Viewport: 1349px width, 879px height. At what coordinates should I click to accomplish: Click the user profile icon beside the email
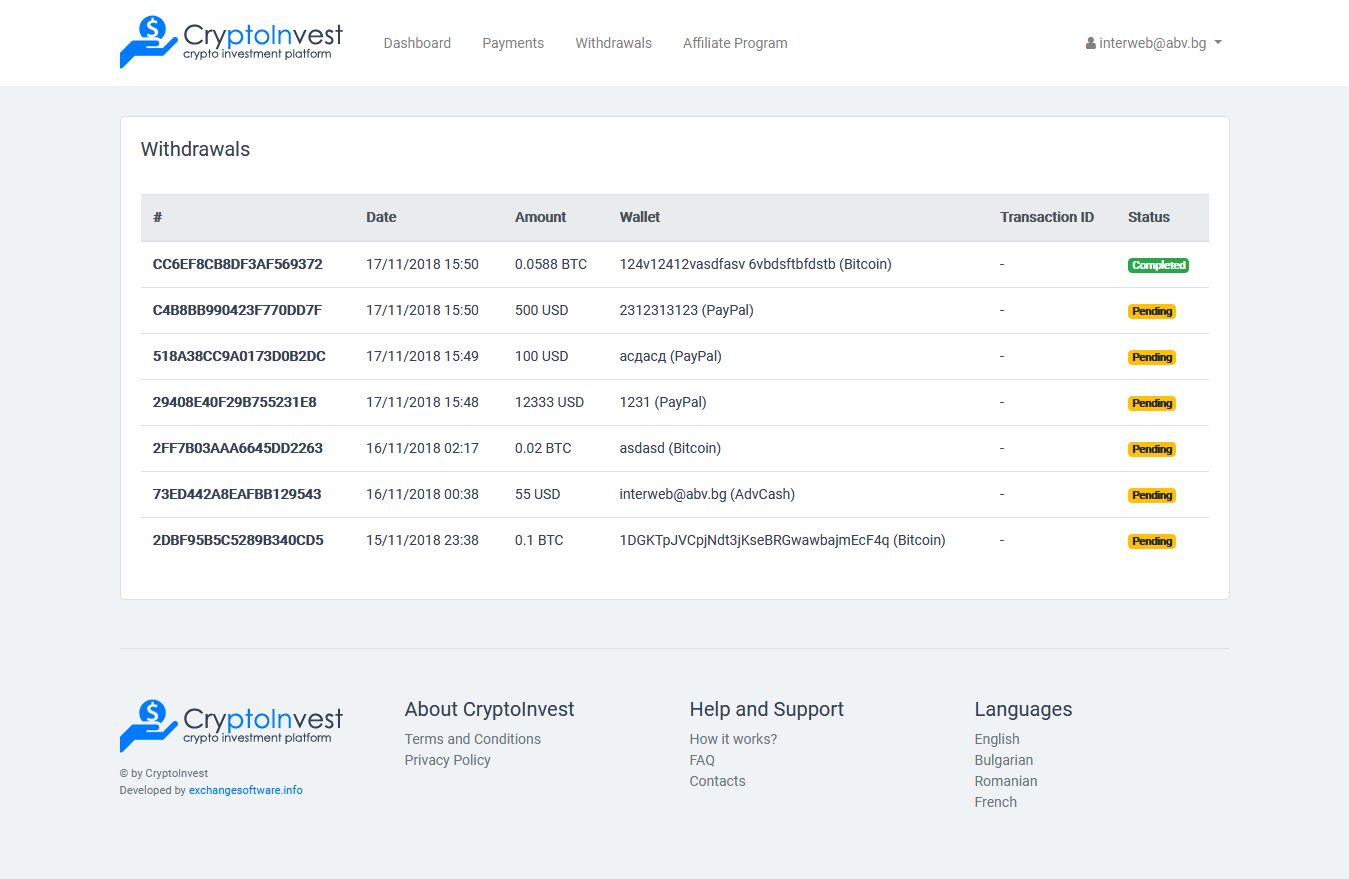[x=1090, y=44]
